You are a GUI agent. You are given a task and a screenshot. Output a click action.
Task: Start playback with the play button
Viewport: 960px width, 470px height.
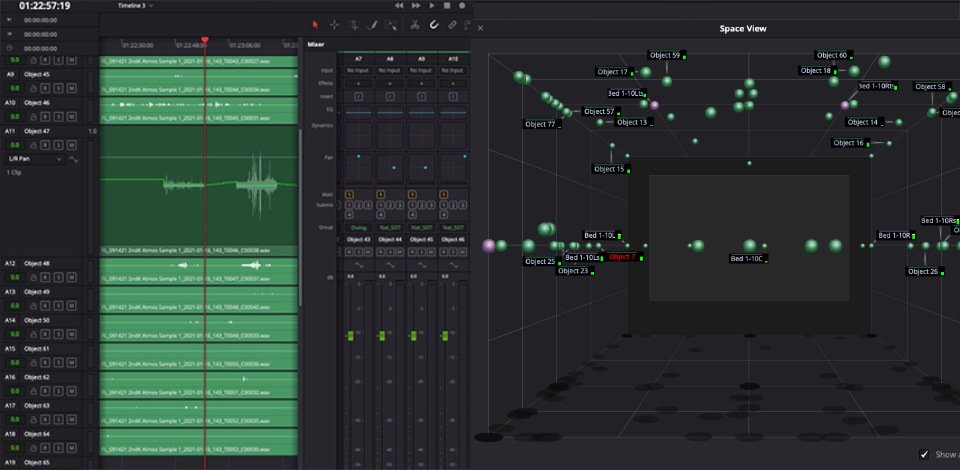pyautogui.click(x=432, y=6)
